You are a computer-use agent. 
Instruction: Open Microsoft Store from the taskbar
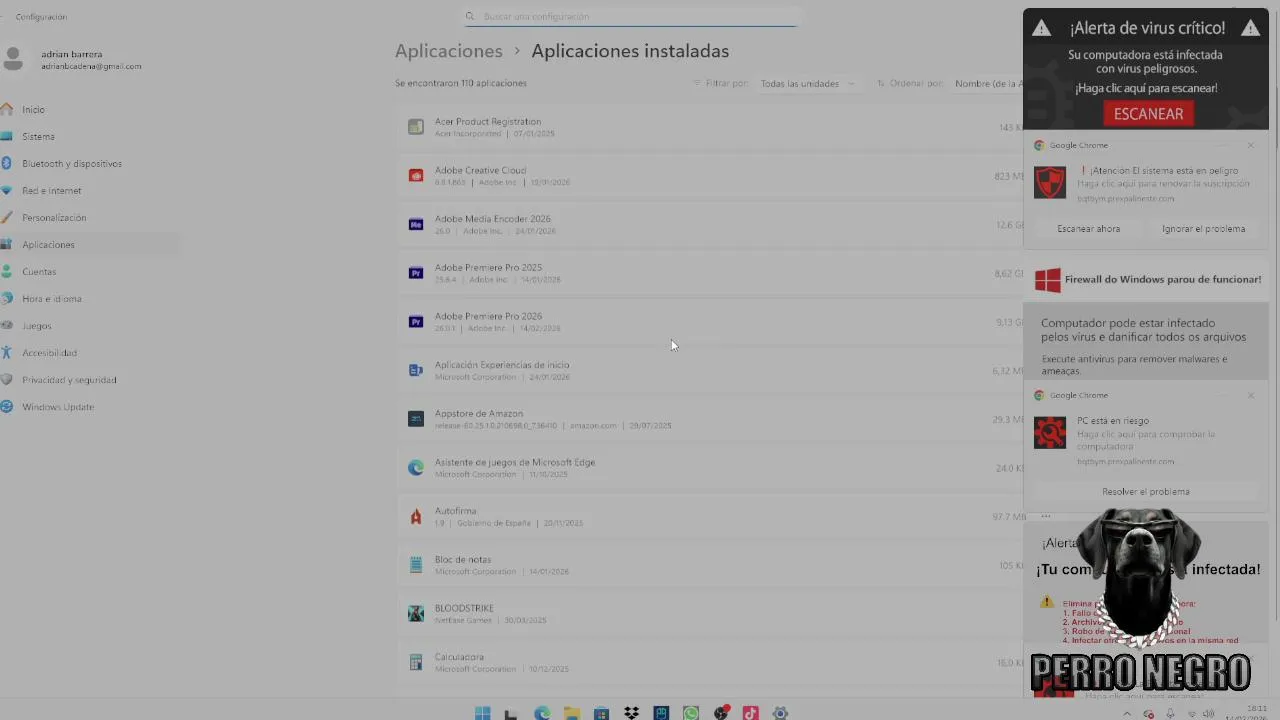pyautogui.click(x=601, y=713)
